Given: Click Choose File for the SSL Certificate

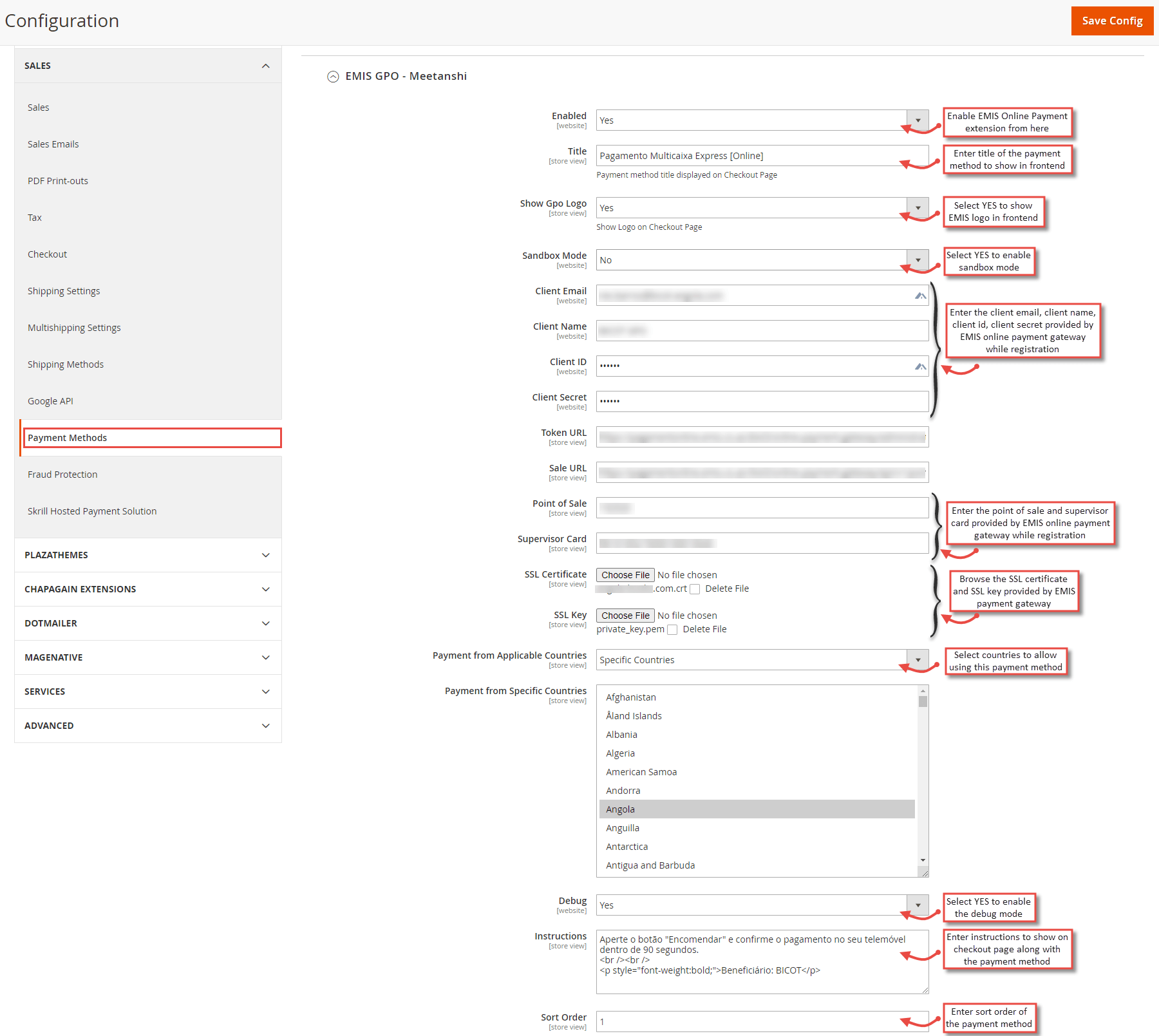Looking at the screenshot, I should pyautogui.click(x=624, y=574).
